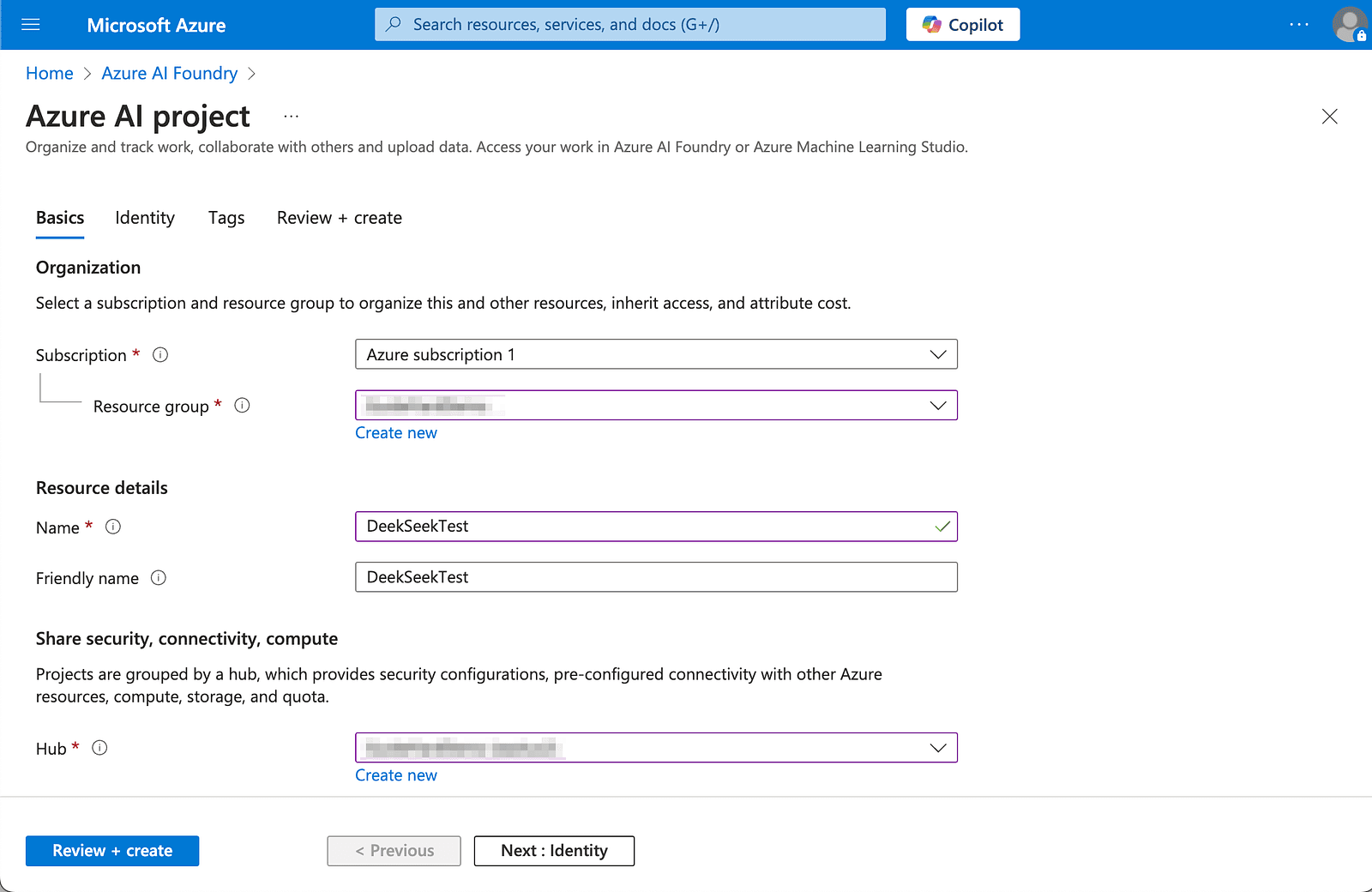This screenshot has height=892, width=1372.
Task: Proceed with Next : Identity button
Action: (554, 851)
